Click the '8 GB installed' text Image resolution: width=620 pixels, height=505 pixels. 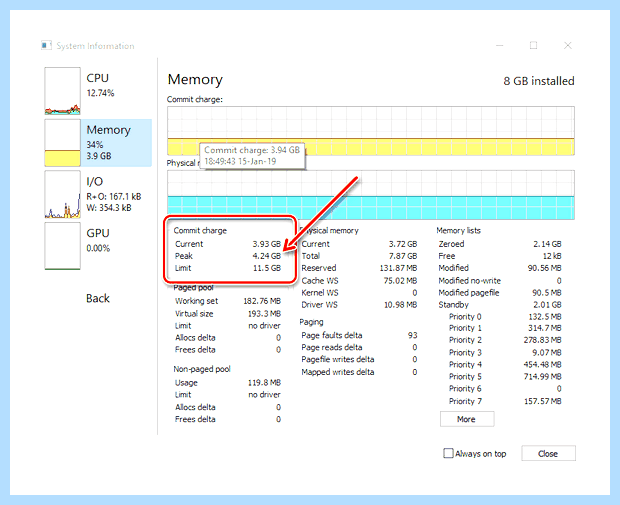point(539,81)
